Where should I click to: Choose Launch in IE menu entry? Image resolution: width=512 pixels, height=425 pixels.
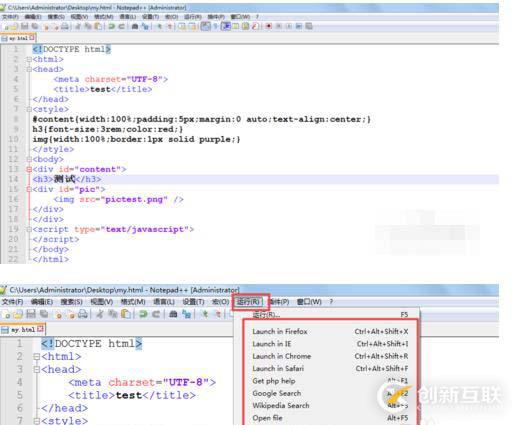[330, 344]
